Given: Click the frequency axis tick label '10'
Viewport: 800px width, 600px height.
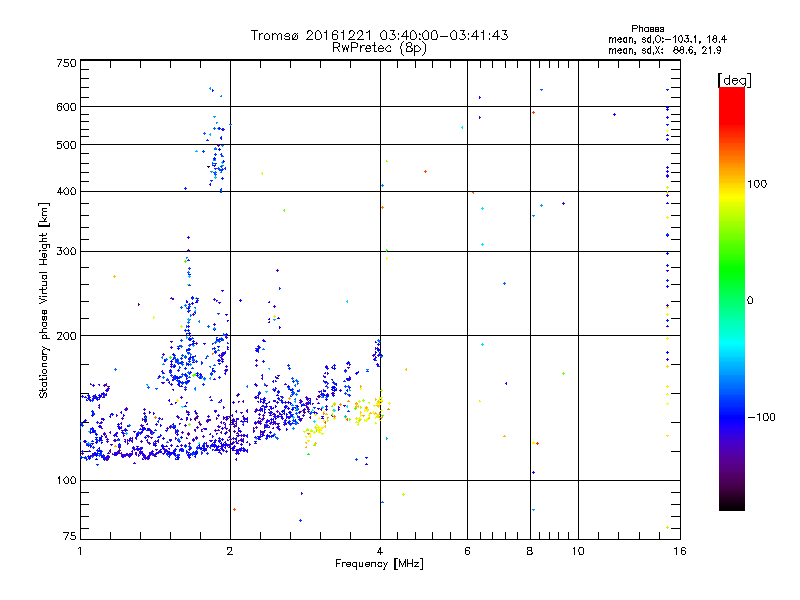Looking at the screenshot, I should point(578,551).
